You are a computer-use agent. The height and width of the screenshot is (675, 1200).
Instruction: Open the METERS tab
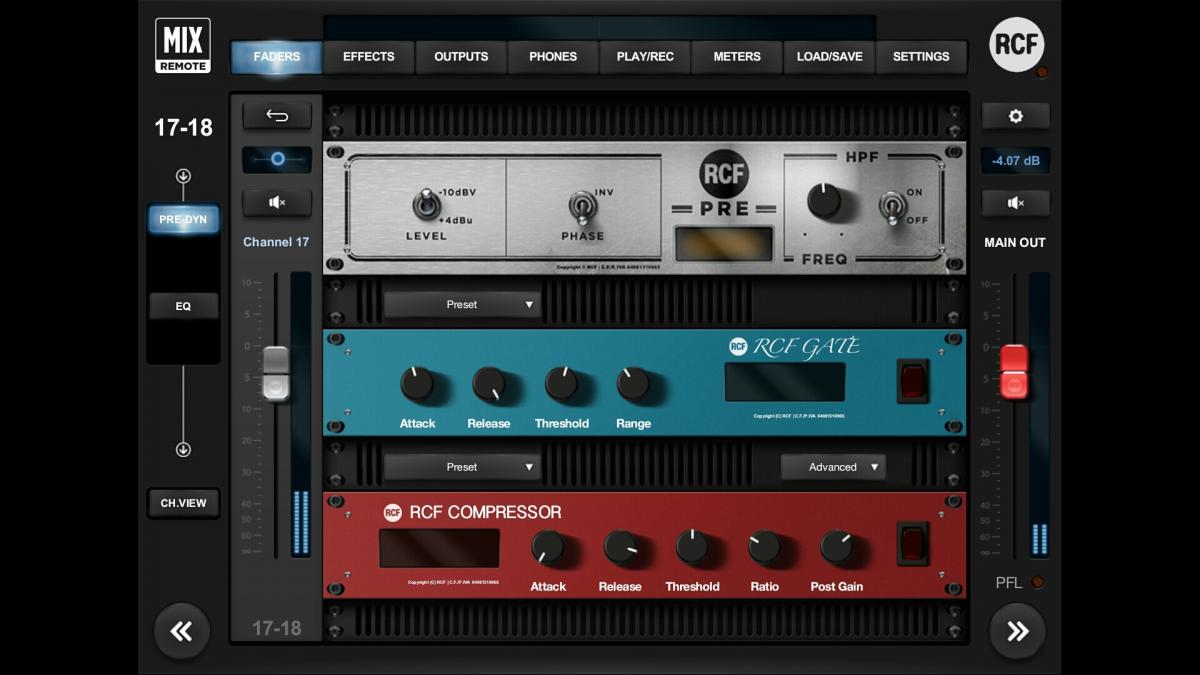coord(737,57)
